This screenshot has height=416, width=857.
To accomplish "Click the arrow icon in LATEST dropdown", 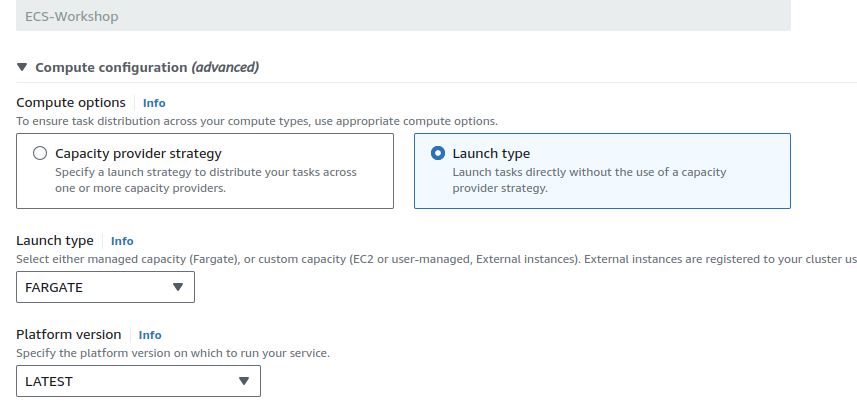I will tap(244, 381).
